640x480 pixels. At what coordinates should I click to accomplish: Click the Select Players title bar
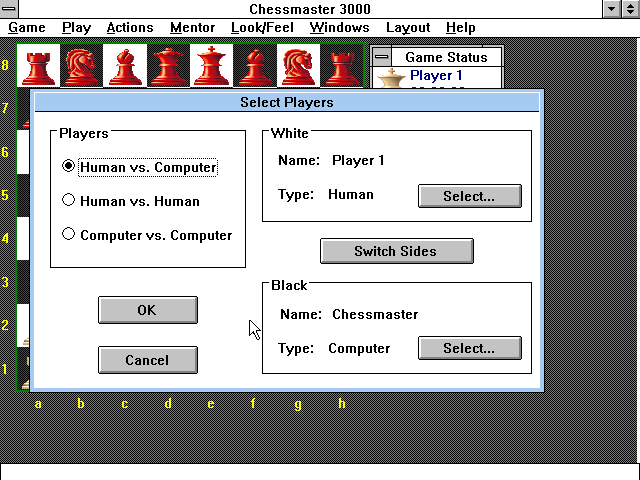[x=287, y=102]
